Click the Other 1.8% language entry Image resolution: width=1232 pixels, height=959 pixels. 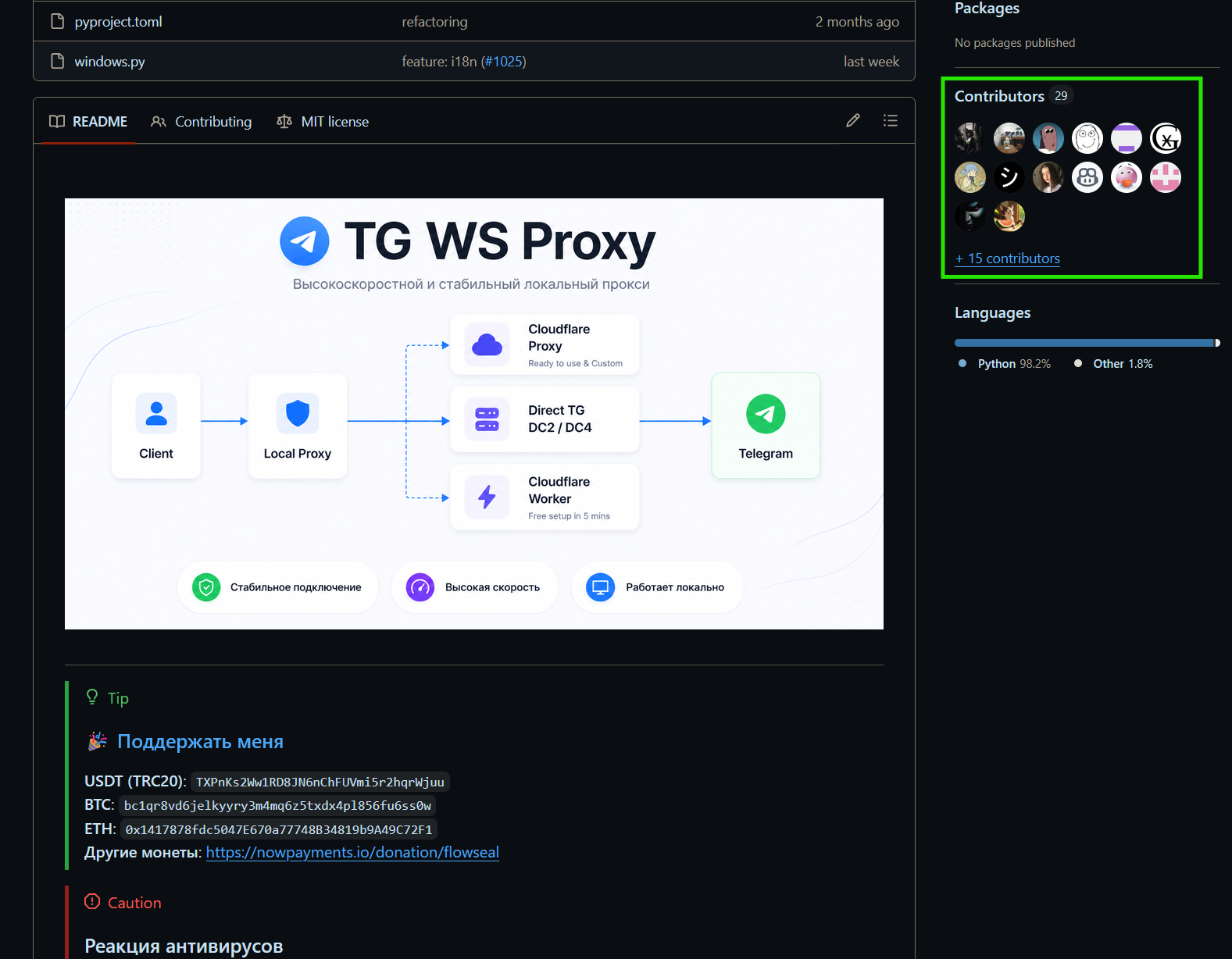click(x=1123, y=364)
